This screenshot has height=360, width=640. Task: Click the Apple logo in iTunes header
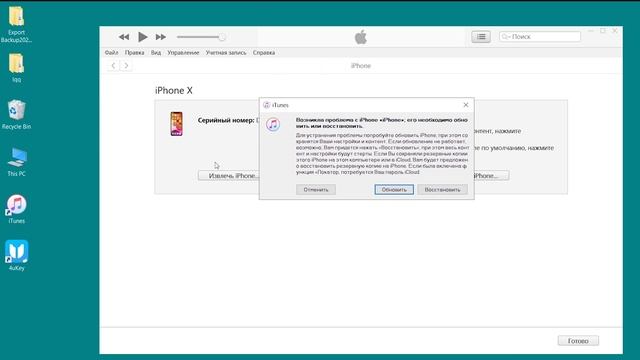pos(361,37)
